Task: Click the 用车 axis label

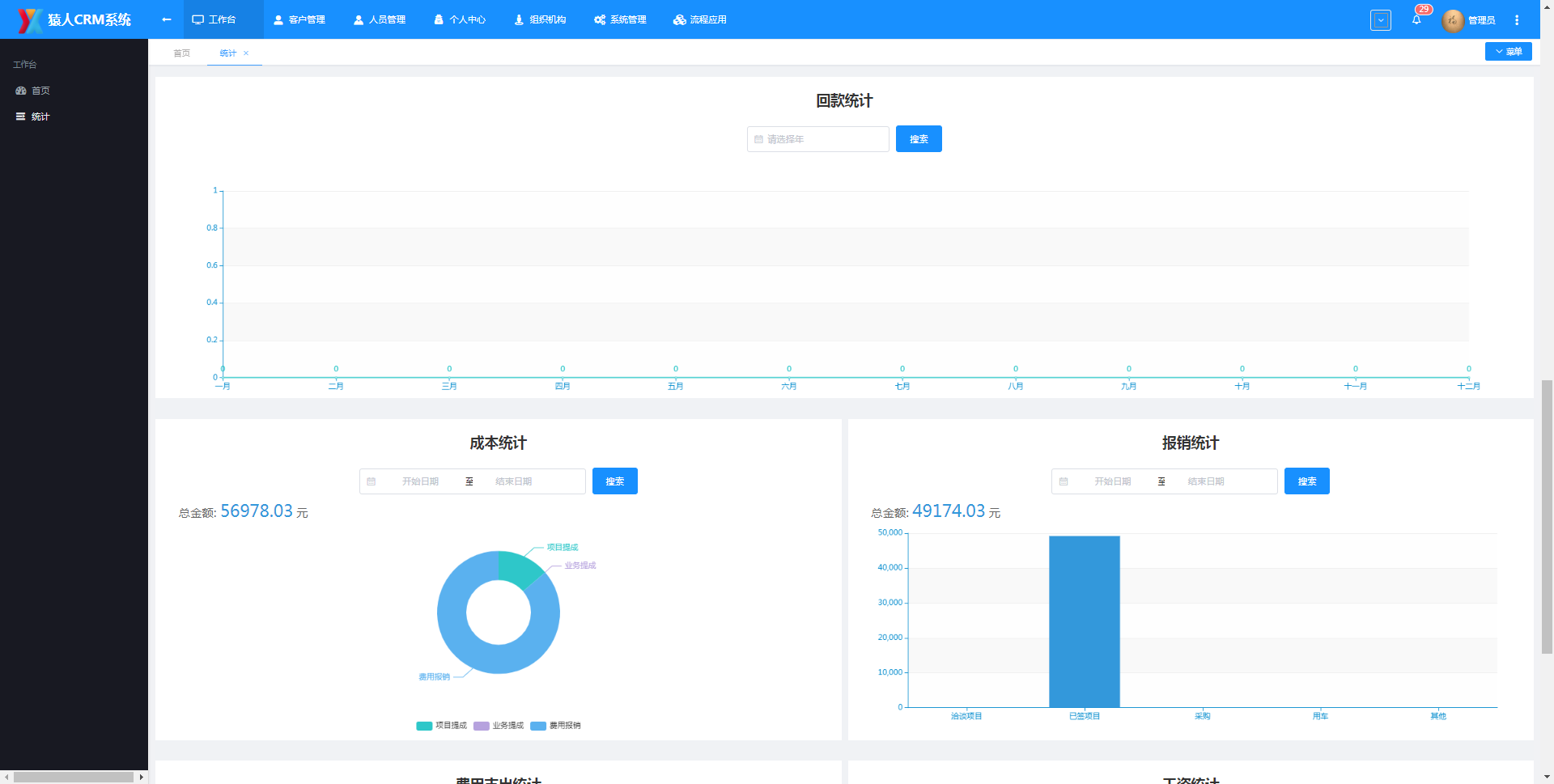Action: click(x=1320, y=716)
